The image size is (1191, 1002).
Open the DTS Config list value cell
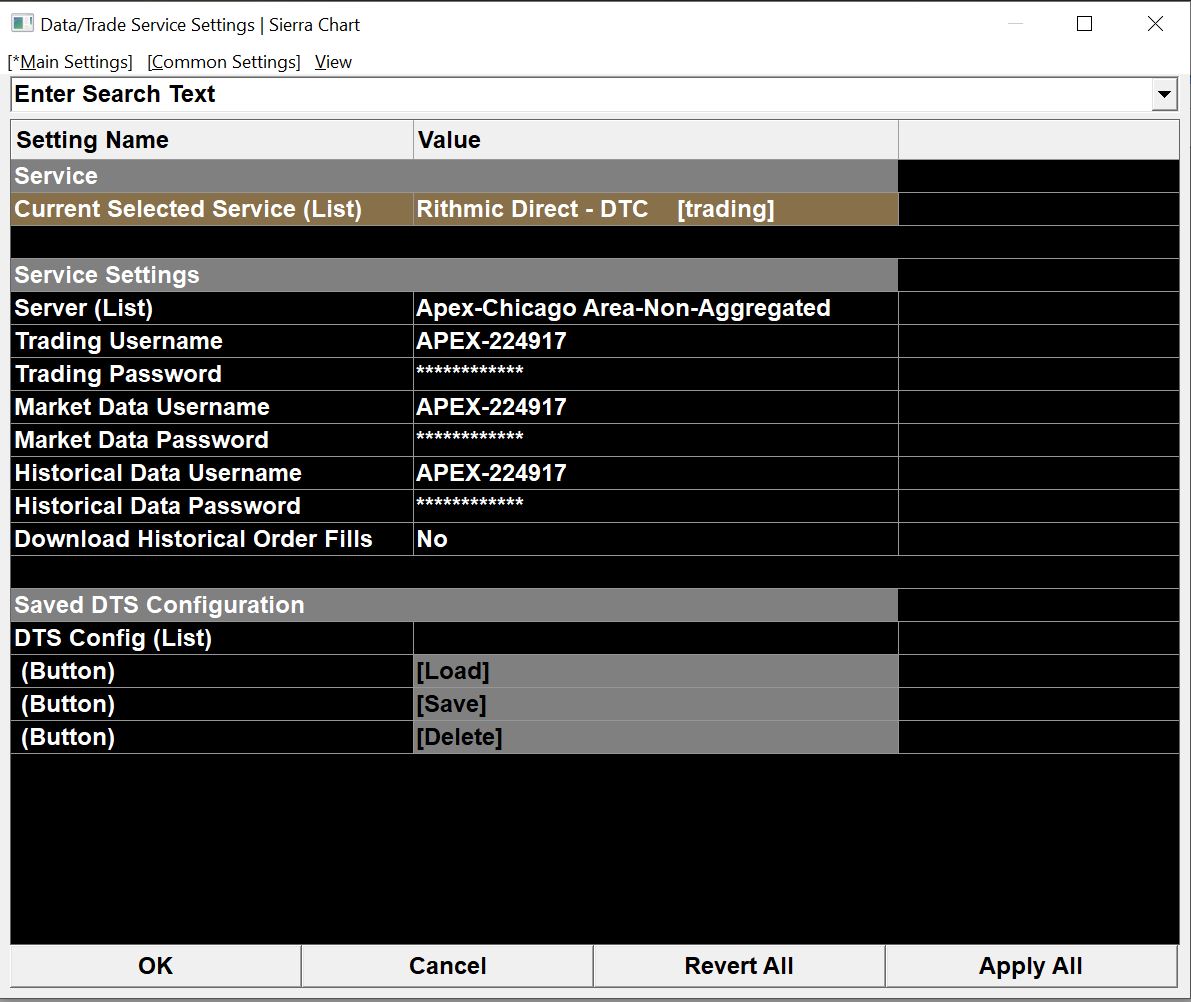coord(656,638)
